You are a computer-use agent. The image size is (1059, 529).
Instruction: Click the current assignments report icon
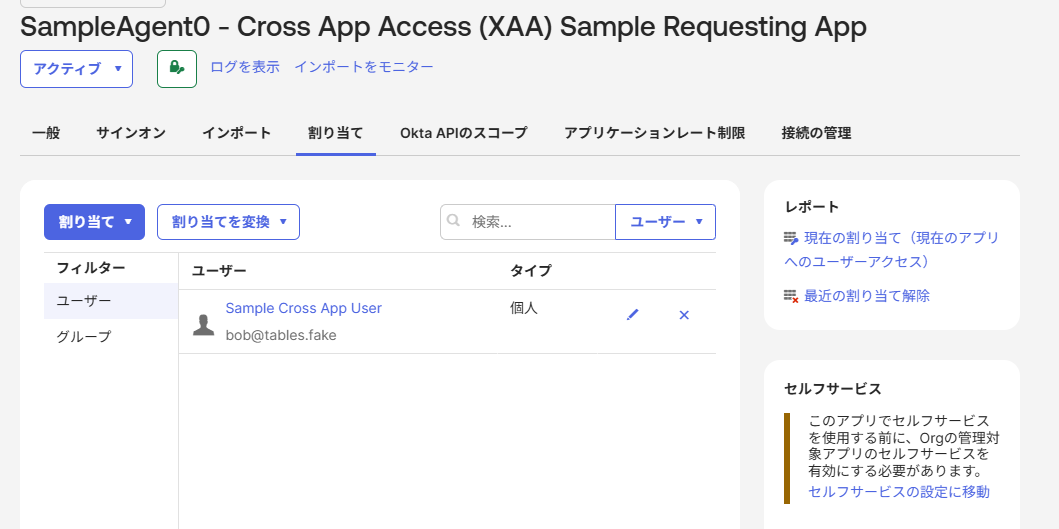[x=791, y=239]
